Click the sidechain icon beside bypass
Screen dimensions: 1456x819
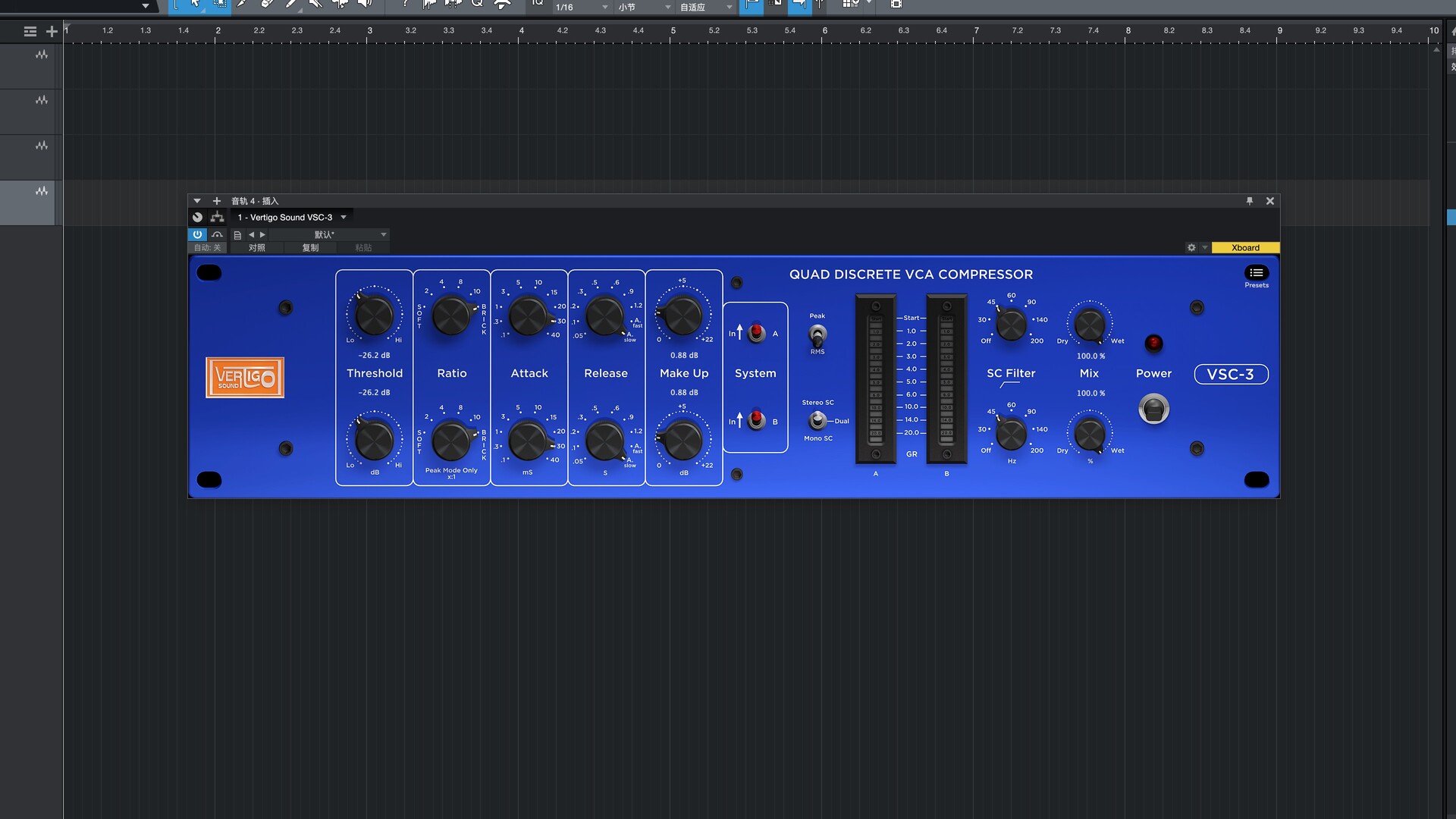(217, 235)
